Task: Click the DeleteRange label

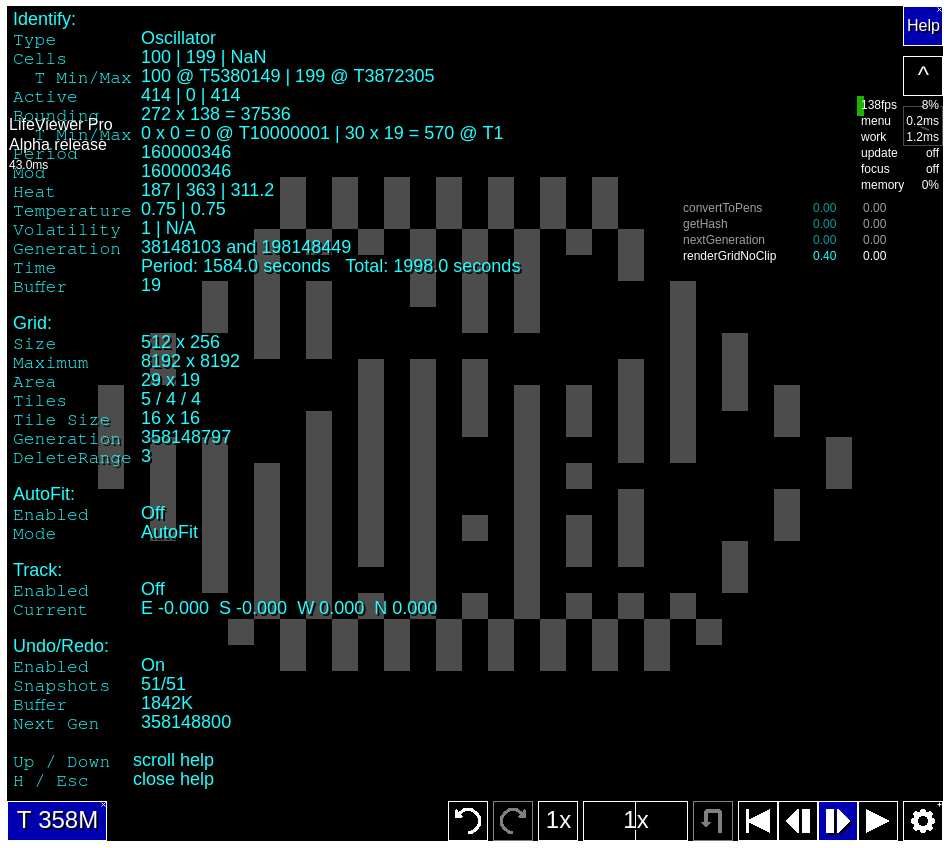Action: pos(72,458)
